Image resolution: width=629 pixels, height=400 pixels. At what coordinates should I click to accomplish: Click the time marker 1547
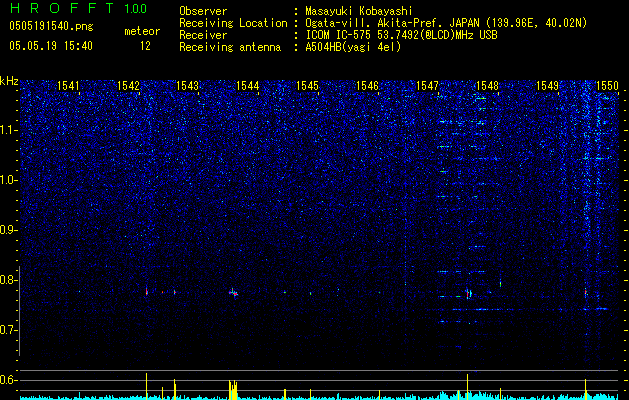427,86
